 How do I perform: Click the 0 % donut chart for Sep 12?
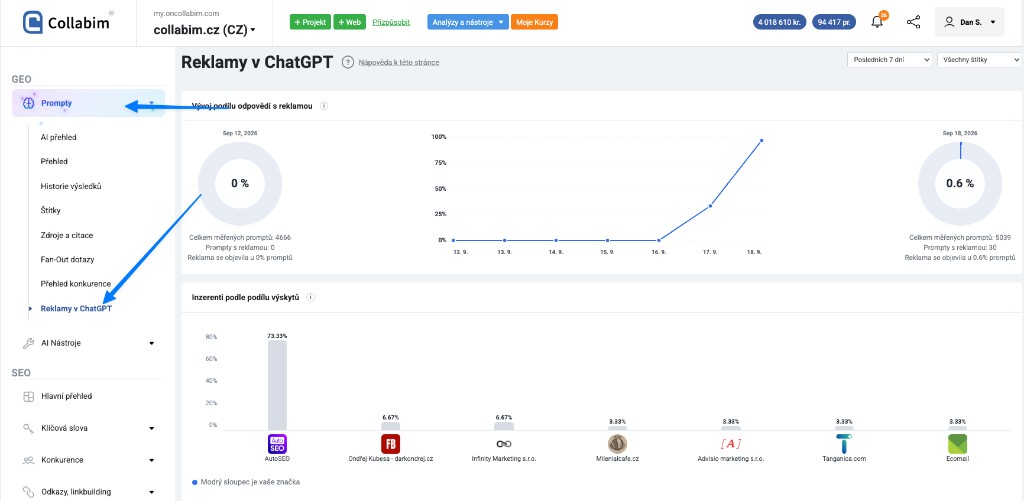(240, 184)
